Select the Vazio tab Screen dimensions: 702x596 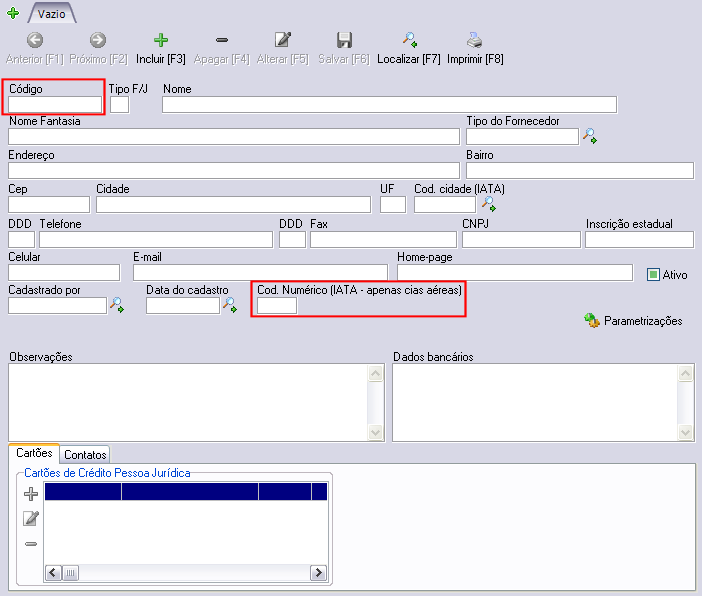coord(51,13)
